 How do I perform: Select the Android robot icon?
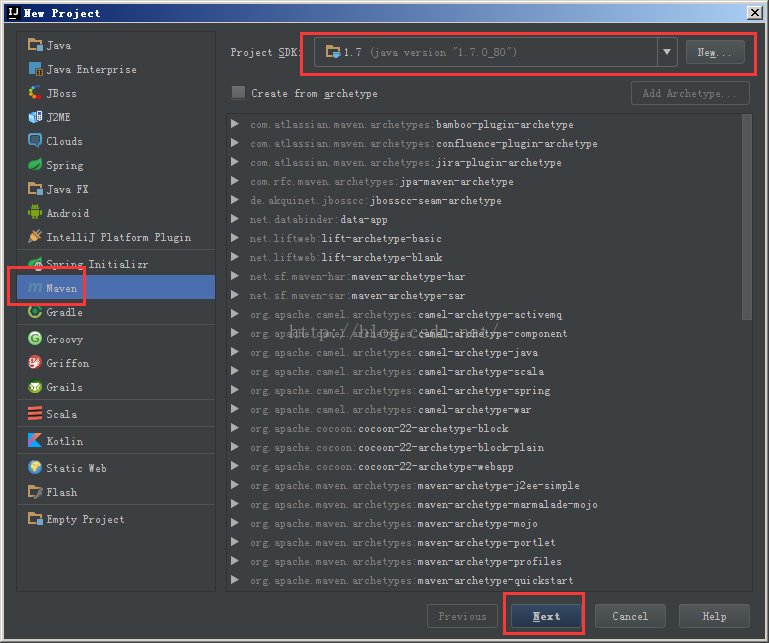35,212
